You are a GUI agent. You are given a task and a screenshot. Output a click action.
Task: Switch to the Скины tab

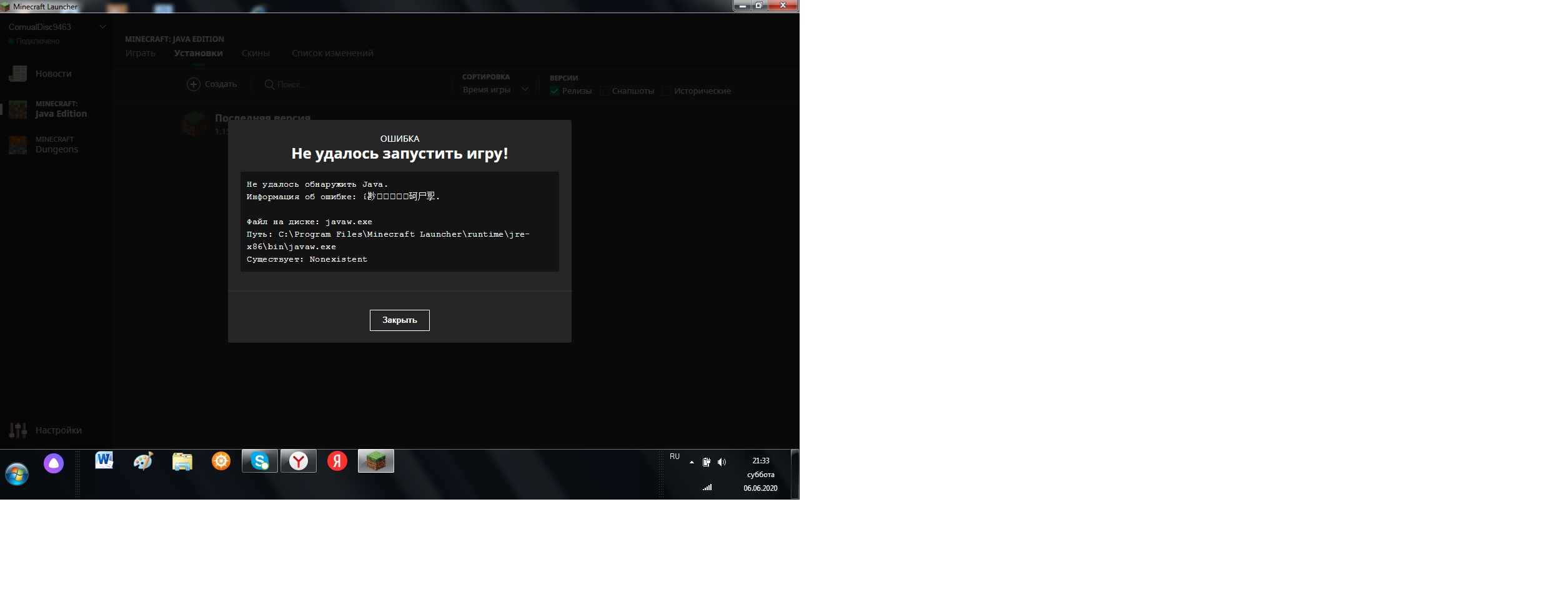click(256, 53)
